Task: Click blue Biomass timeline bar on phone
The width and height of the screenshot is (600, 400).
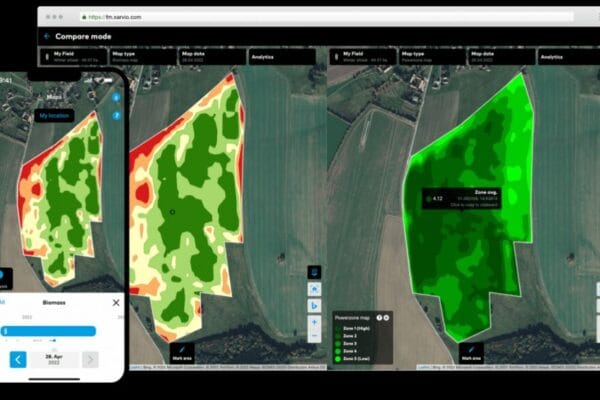Action: coord(48,331)
